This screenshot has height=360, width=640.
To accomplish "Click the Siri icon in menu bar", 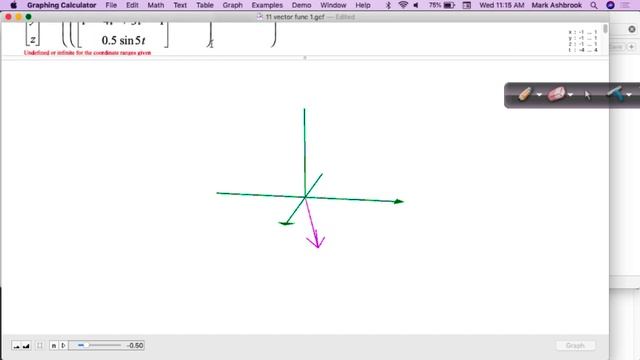I will tap(611, 5).
